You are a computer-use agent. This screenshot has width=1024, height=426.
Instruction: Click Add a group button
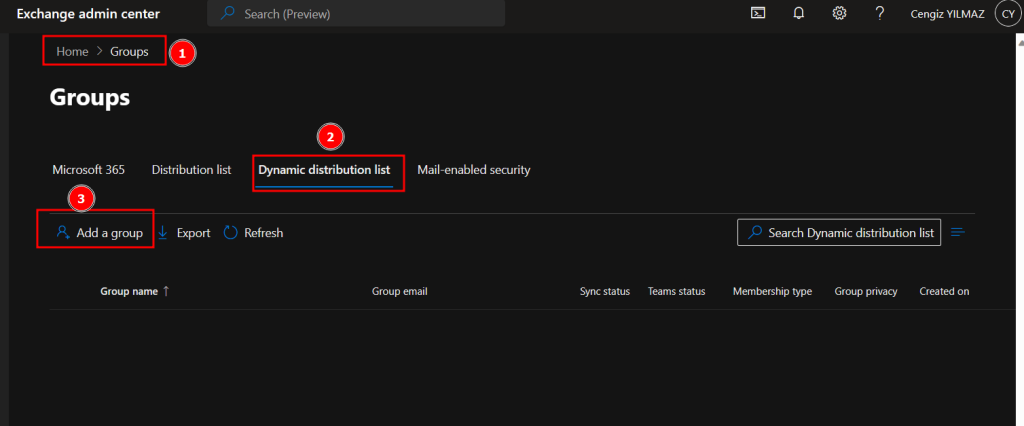(x=99, y=233)
